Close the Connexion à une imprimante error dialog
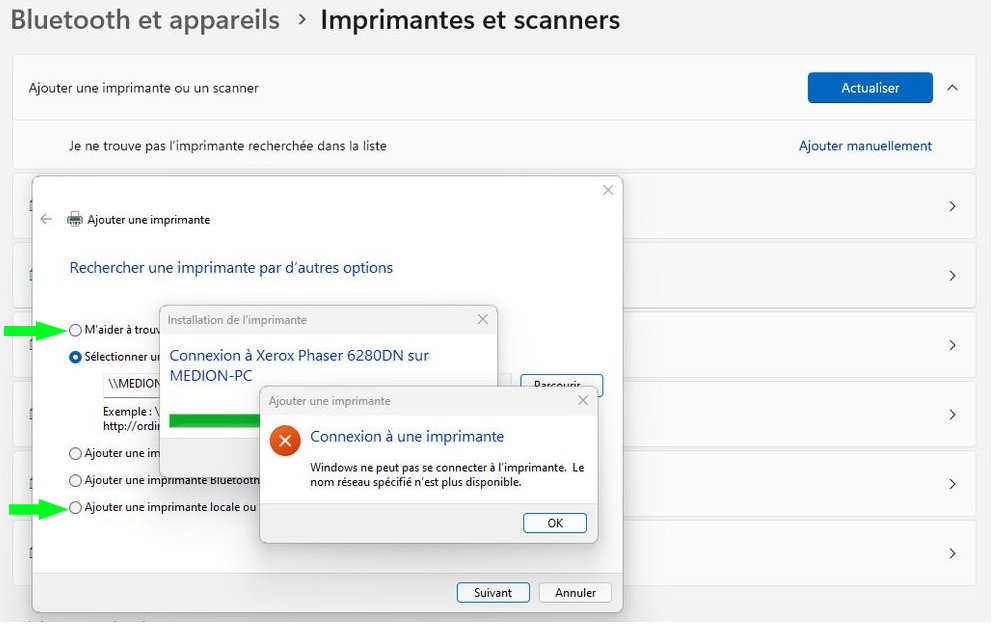 583,400
